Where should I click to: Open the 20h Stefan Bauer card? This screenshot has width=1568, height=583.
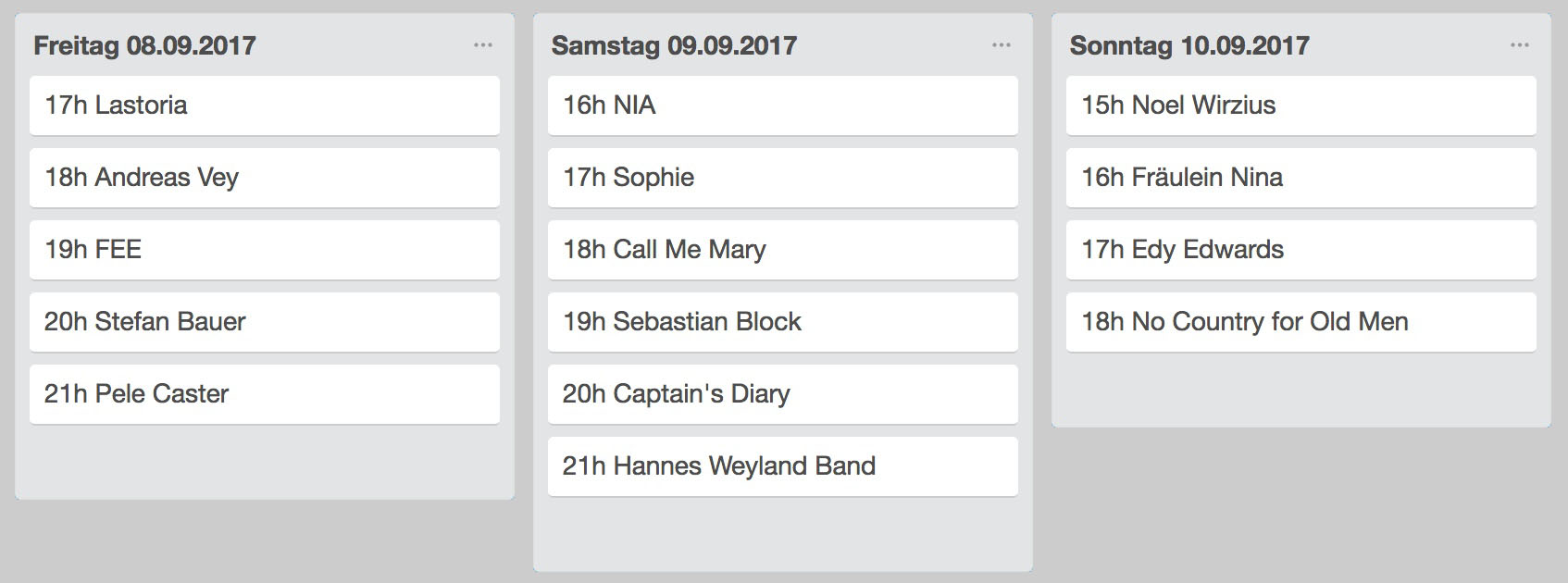265,322
